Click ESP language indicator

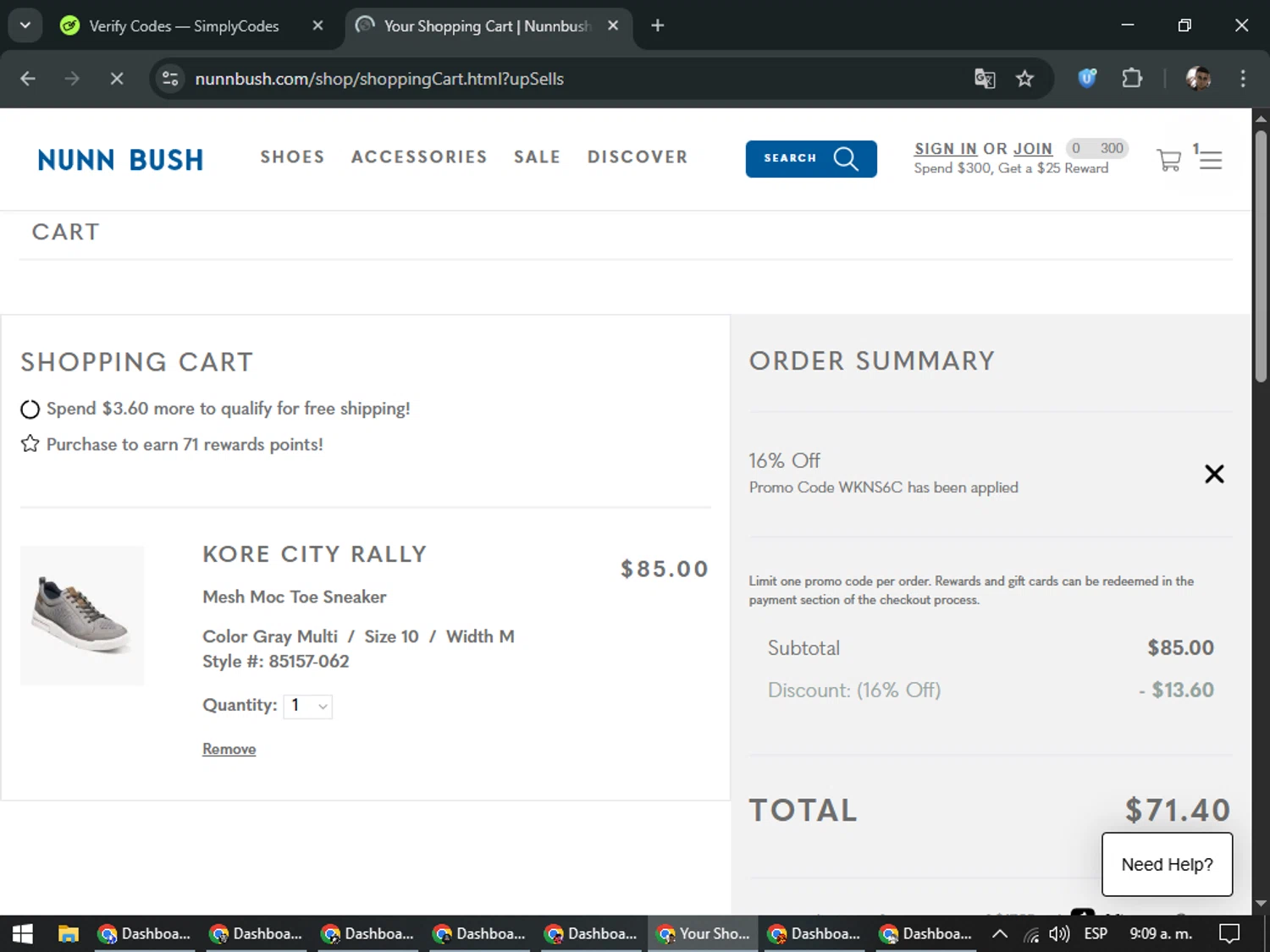click(x=1096, y=933)
